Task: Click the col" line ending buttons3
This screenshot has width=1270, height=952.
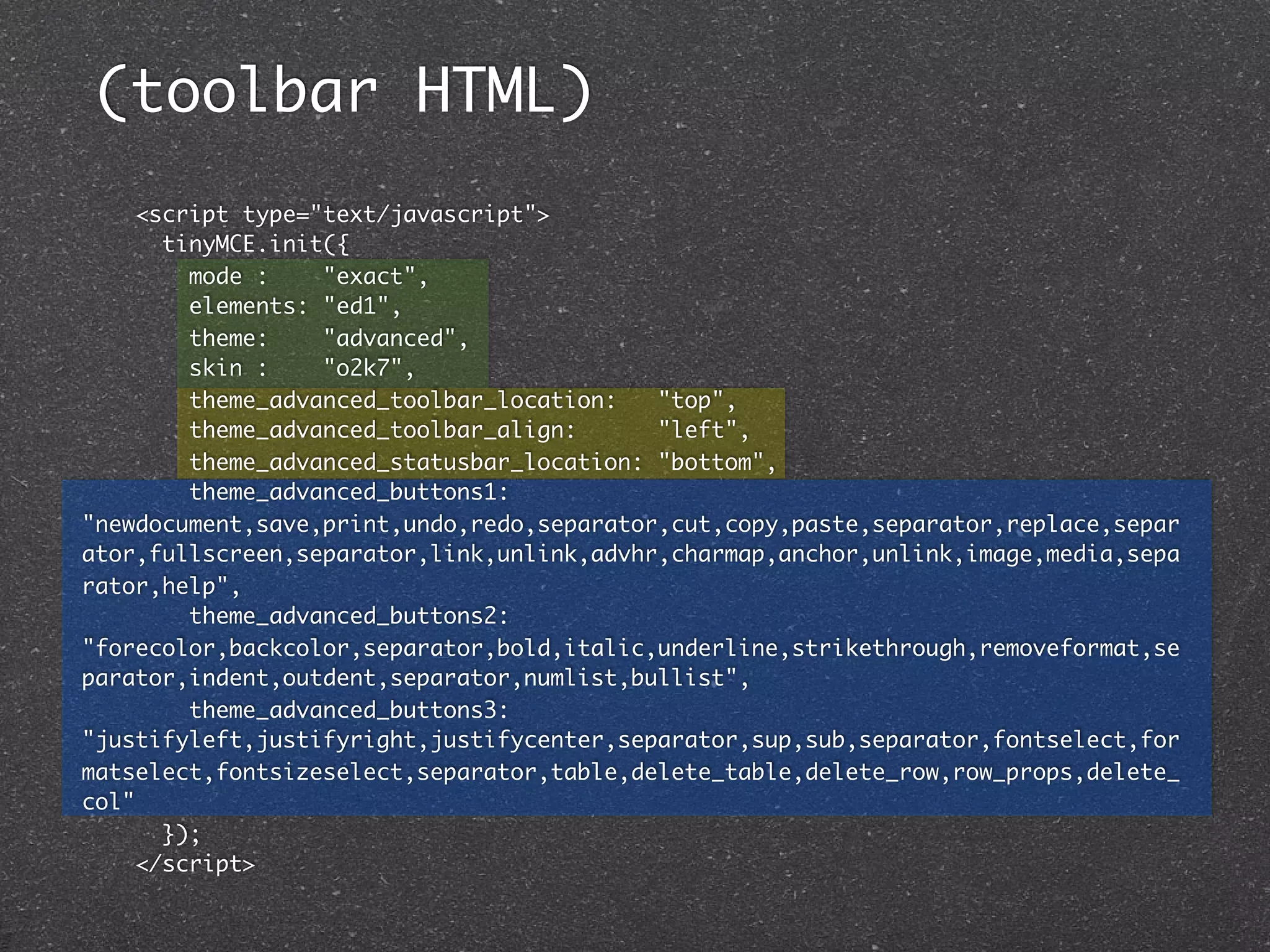Action: [x=108, y=802]
